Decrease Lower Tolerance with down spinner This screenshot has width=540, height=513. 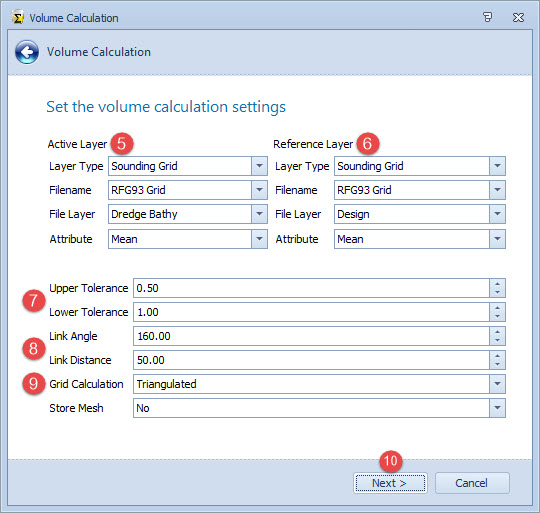click(497, 316)
